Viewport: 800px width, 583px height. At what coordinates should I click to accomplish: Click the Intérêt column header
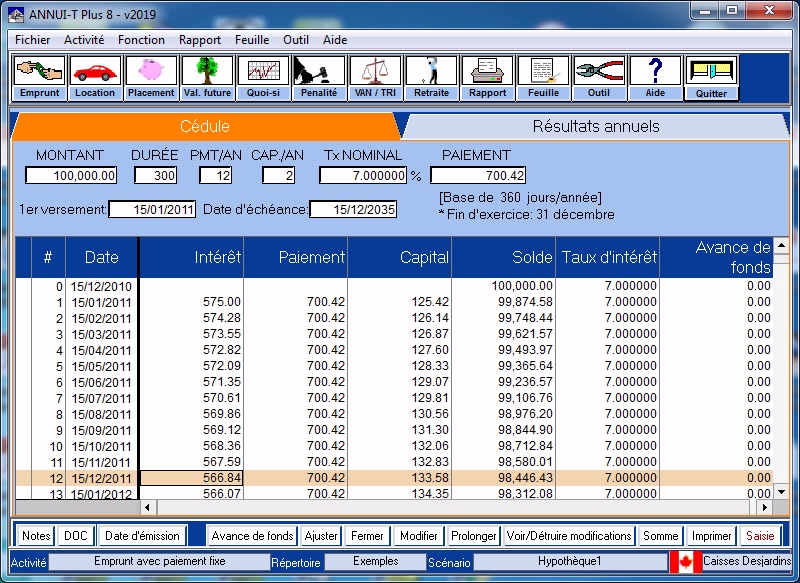click(192, 257)
